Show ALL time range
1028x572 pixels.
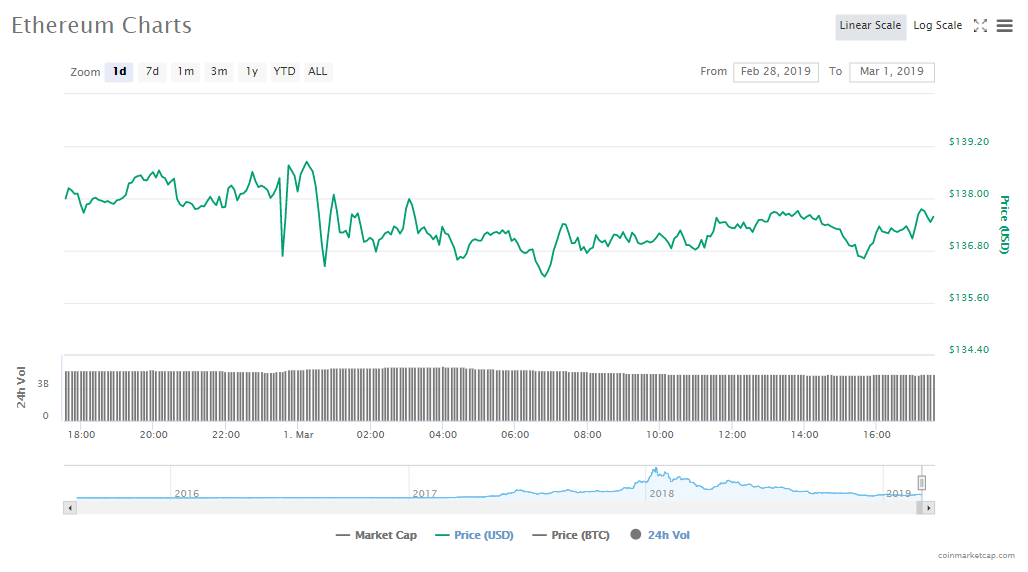click(x=318, y=72)
